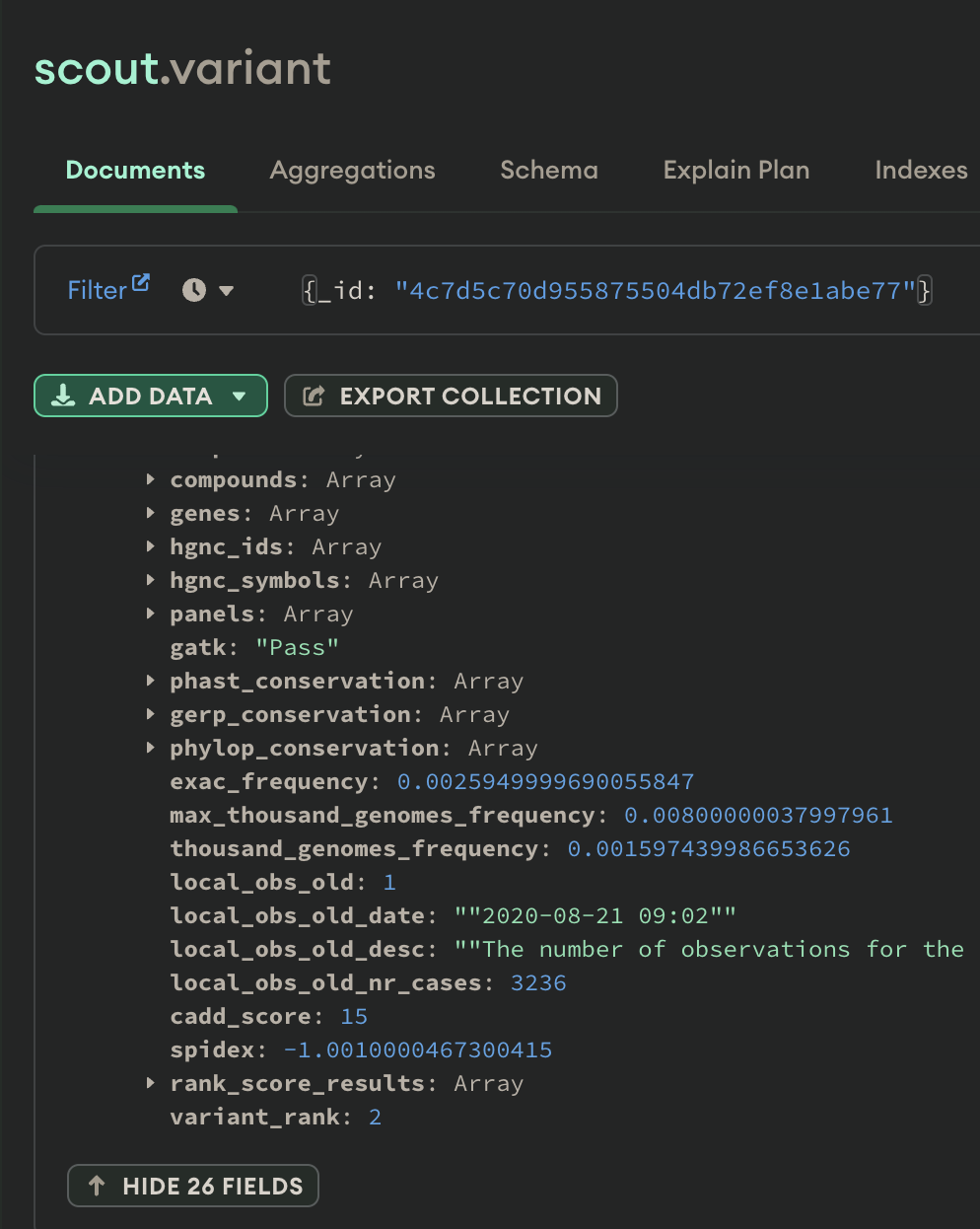This screenshot has width=980, height=1229.
Task: Click the HIDE 26 FIELDS button
Action: [x=192, y=1186]
